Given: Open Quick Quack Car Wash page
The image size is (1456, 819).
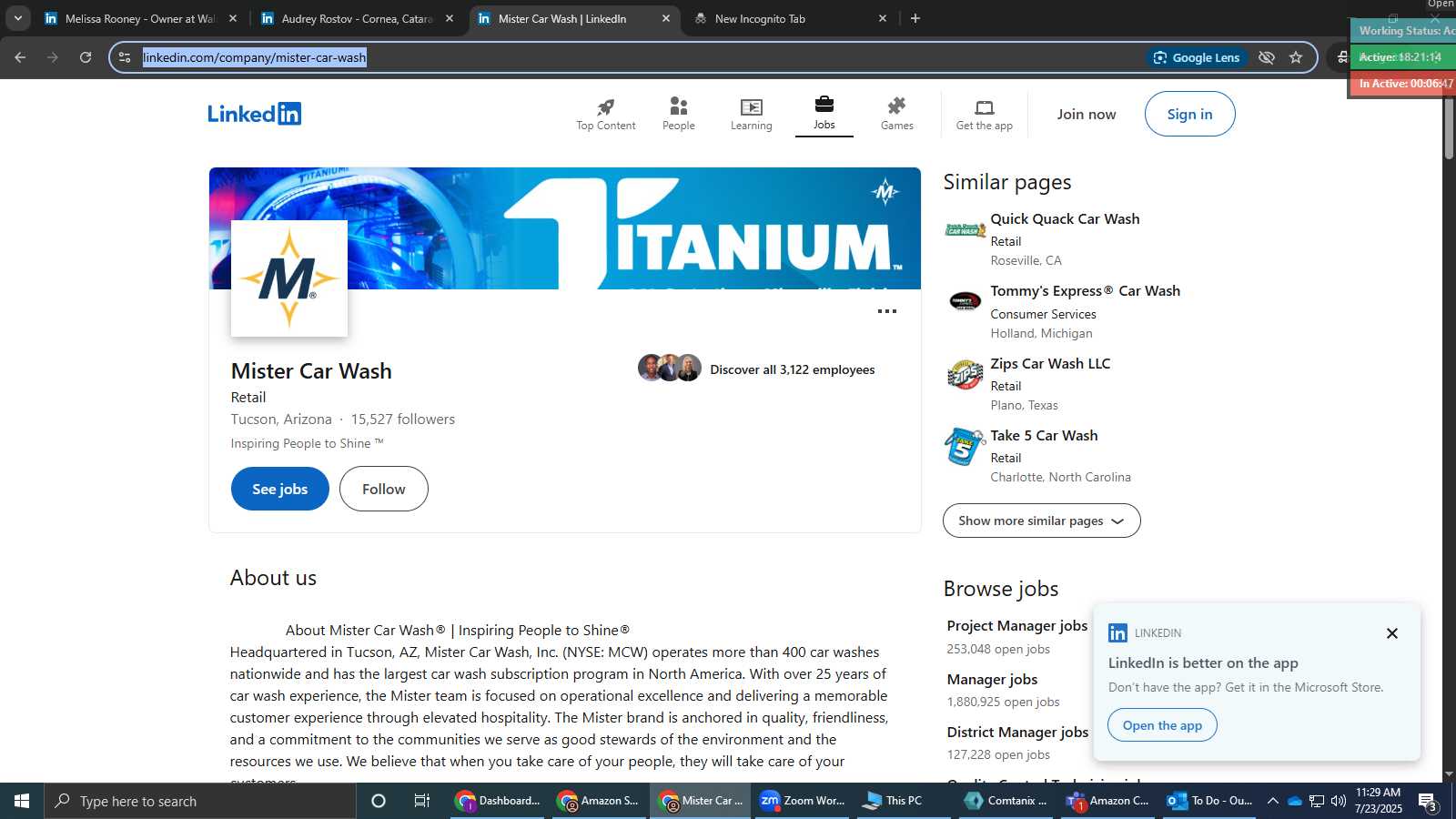Looking at the screenshot, I should [1065, 218].
